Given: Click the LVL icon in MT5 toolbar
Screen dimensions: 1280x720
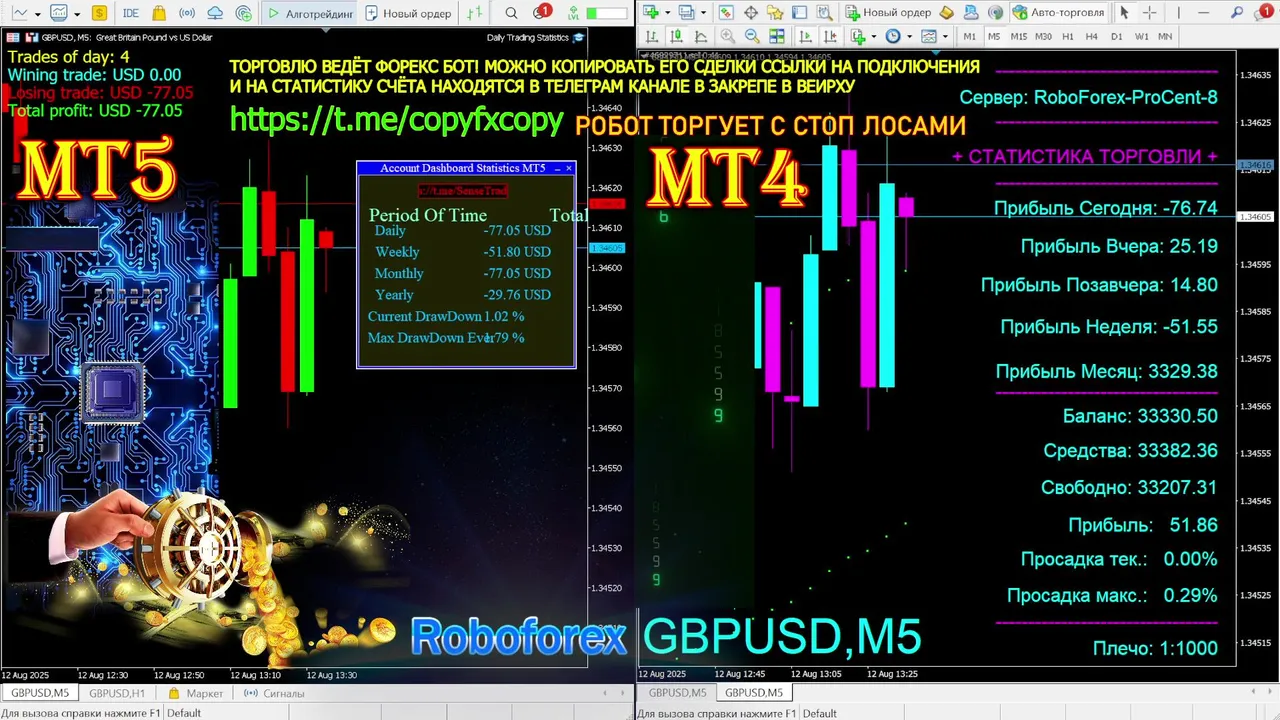Looking at the screenshot, I should [573, 13].
